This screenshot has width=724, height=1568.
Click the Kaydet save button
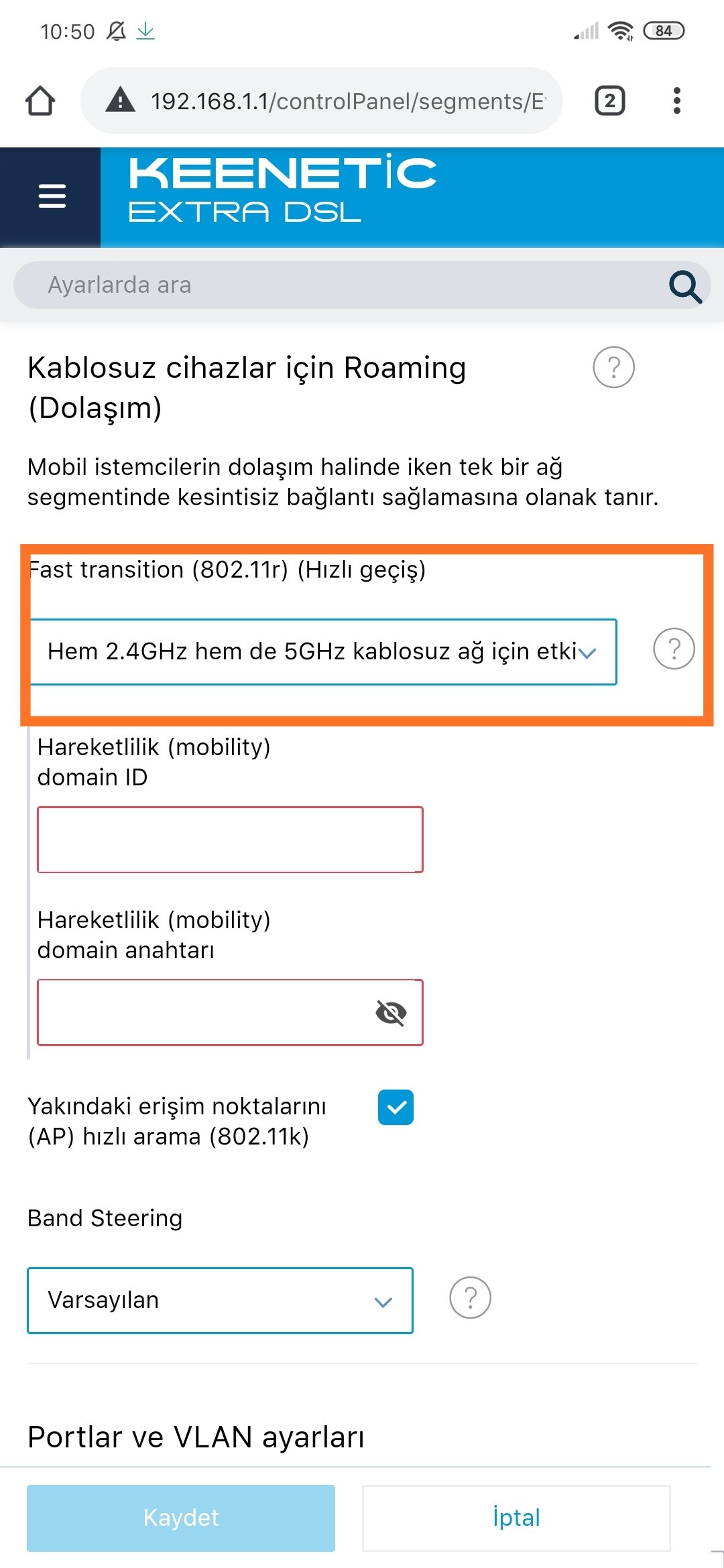coord(181,1518)
